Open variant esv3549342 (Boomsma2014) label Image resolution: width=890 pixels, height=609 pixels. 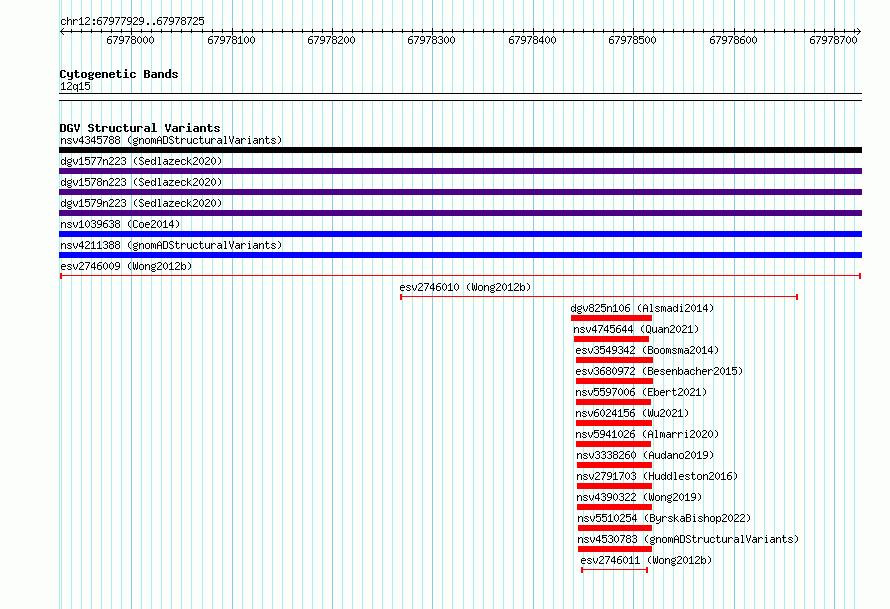point(647,350)
